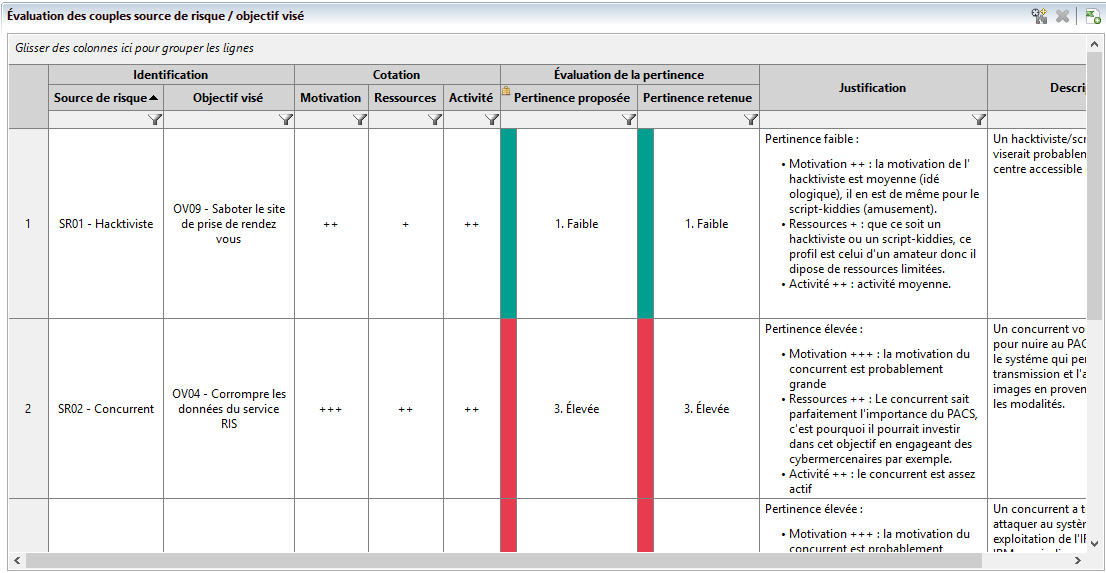The height and width of the screenshot is (573, 1106).
Task: Click proposed relevance 1. Faible cell
Action: pos(577,224)
